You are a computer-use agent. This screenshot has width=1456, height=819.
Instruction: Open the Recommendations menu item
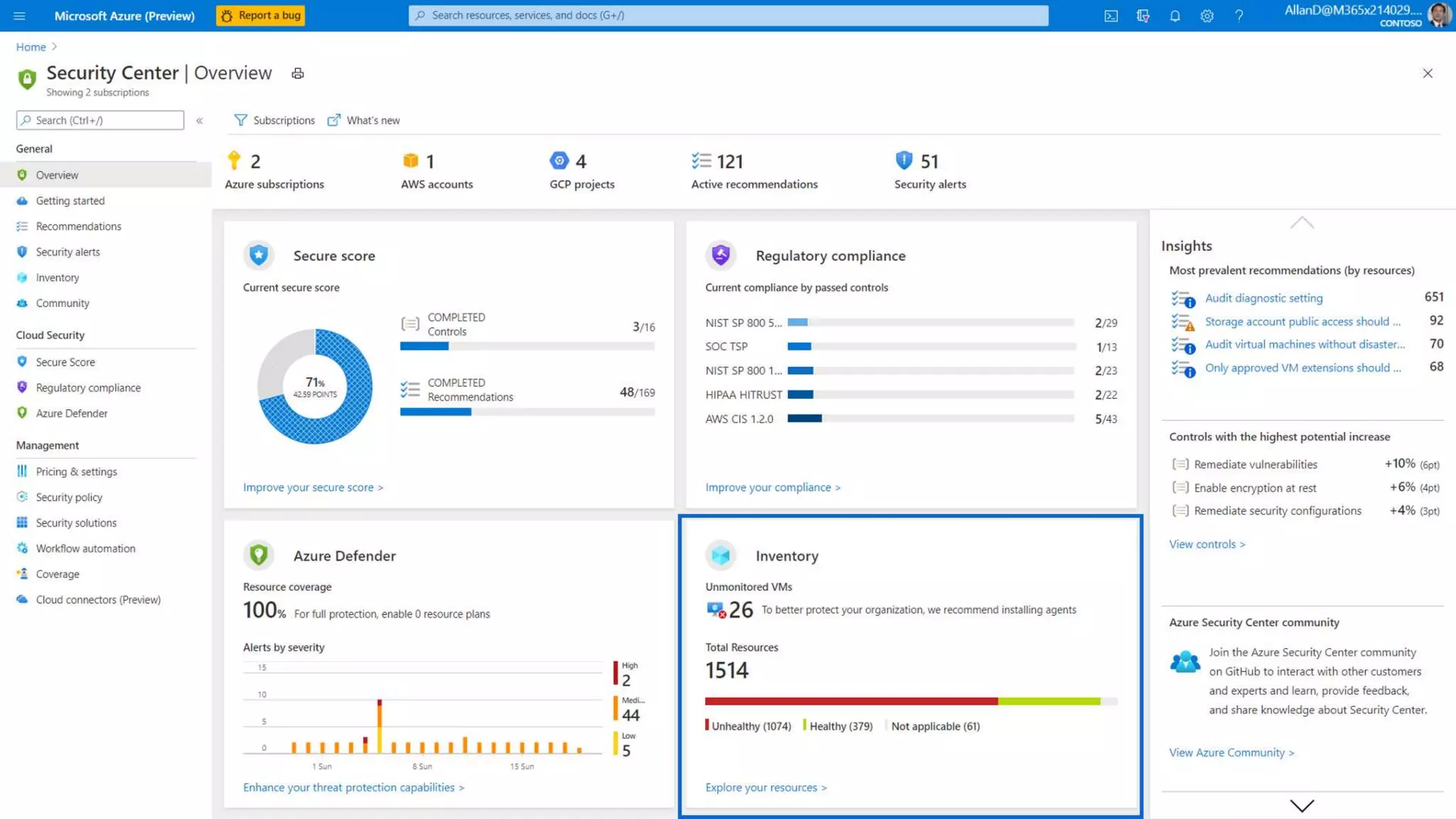(x=78, y=226)
